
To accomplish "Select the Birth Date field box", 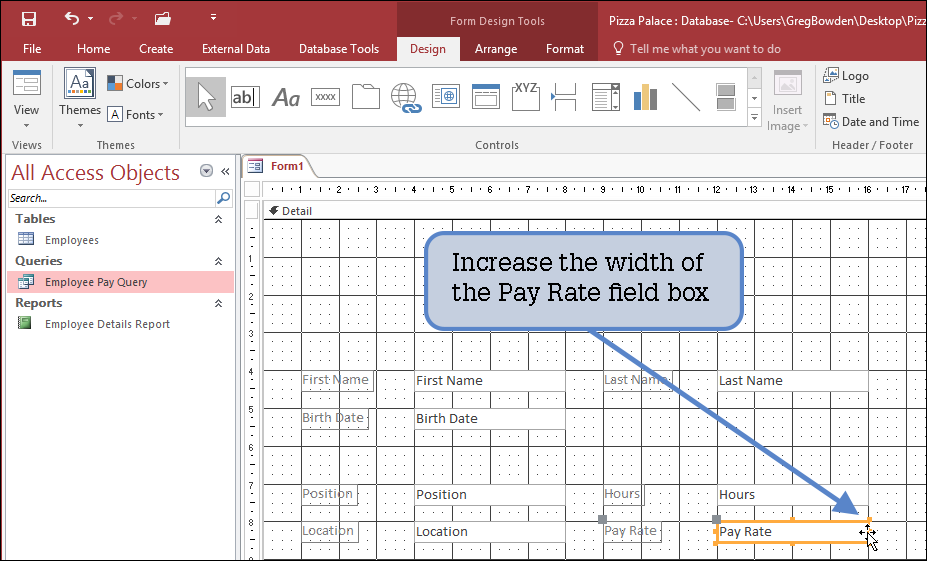I will tap(490, 419).
